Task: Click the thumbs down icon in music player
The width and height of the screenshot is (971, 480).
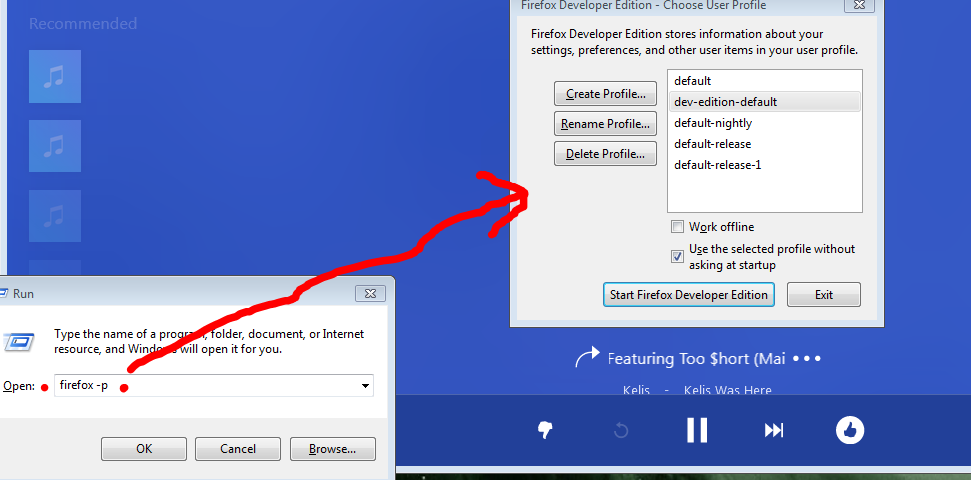Action: pos(545,430)
